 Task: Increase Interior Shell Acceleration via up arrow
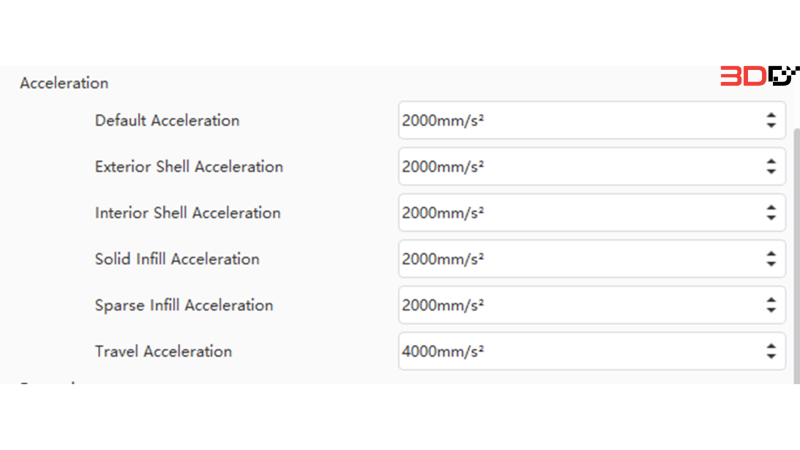point(771,208)
